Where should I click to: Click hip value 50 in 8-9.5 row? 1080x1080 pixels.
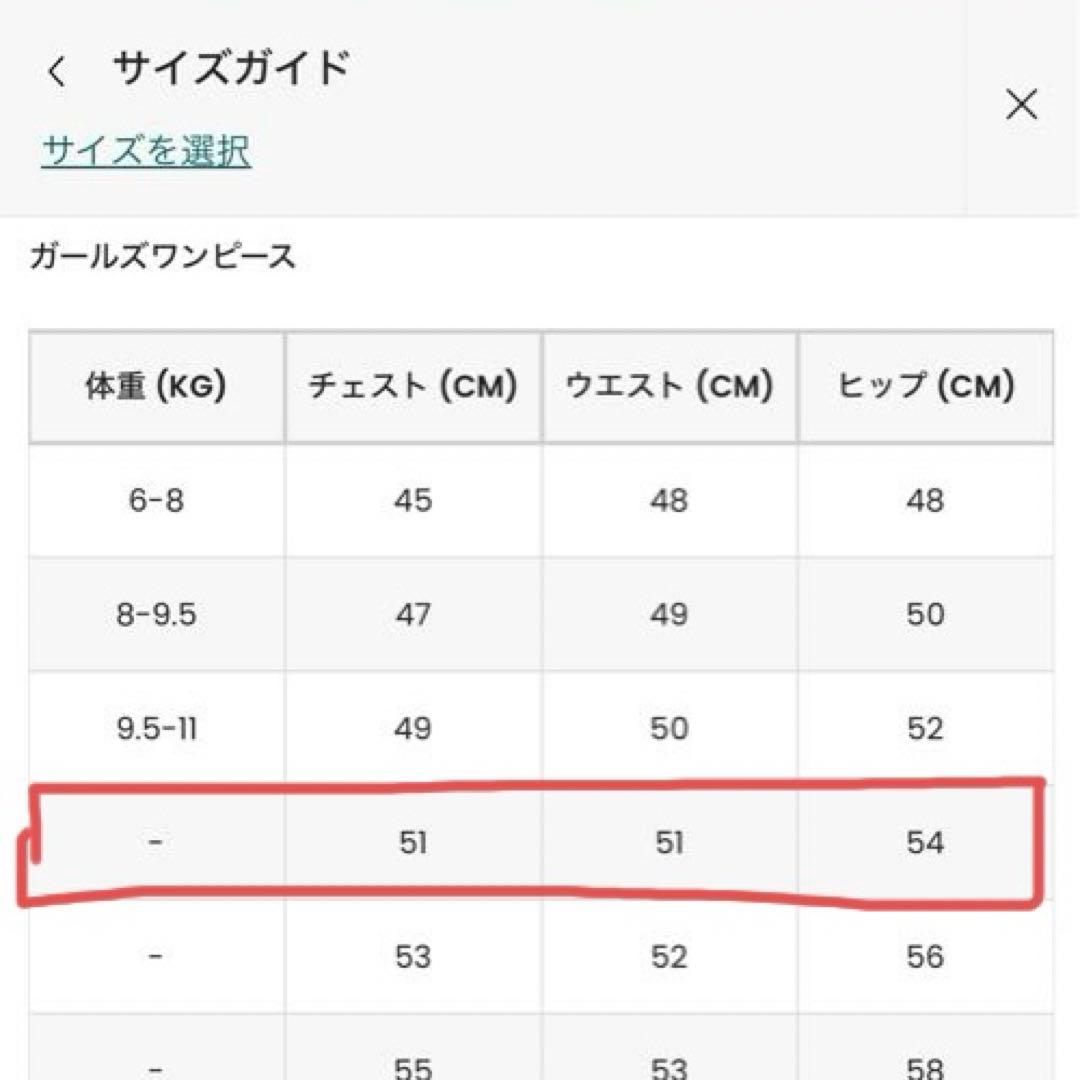[x=925, y=614]
